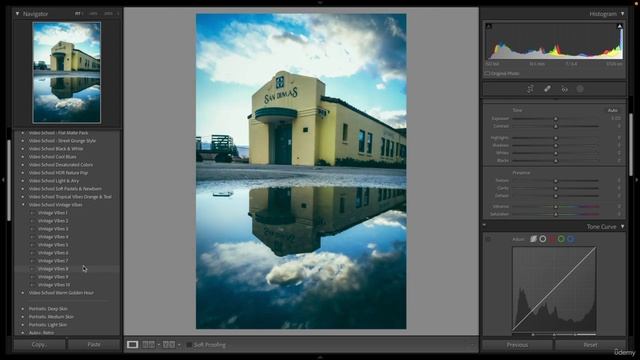Click Auto tone button
The image size is (640, 360).
click(612, 110)
